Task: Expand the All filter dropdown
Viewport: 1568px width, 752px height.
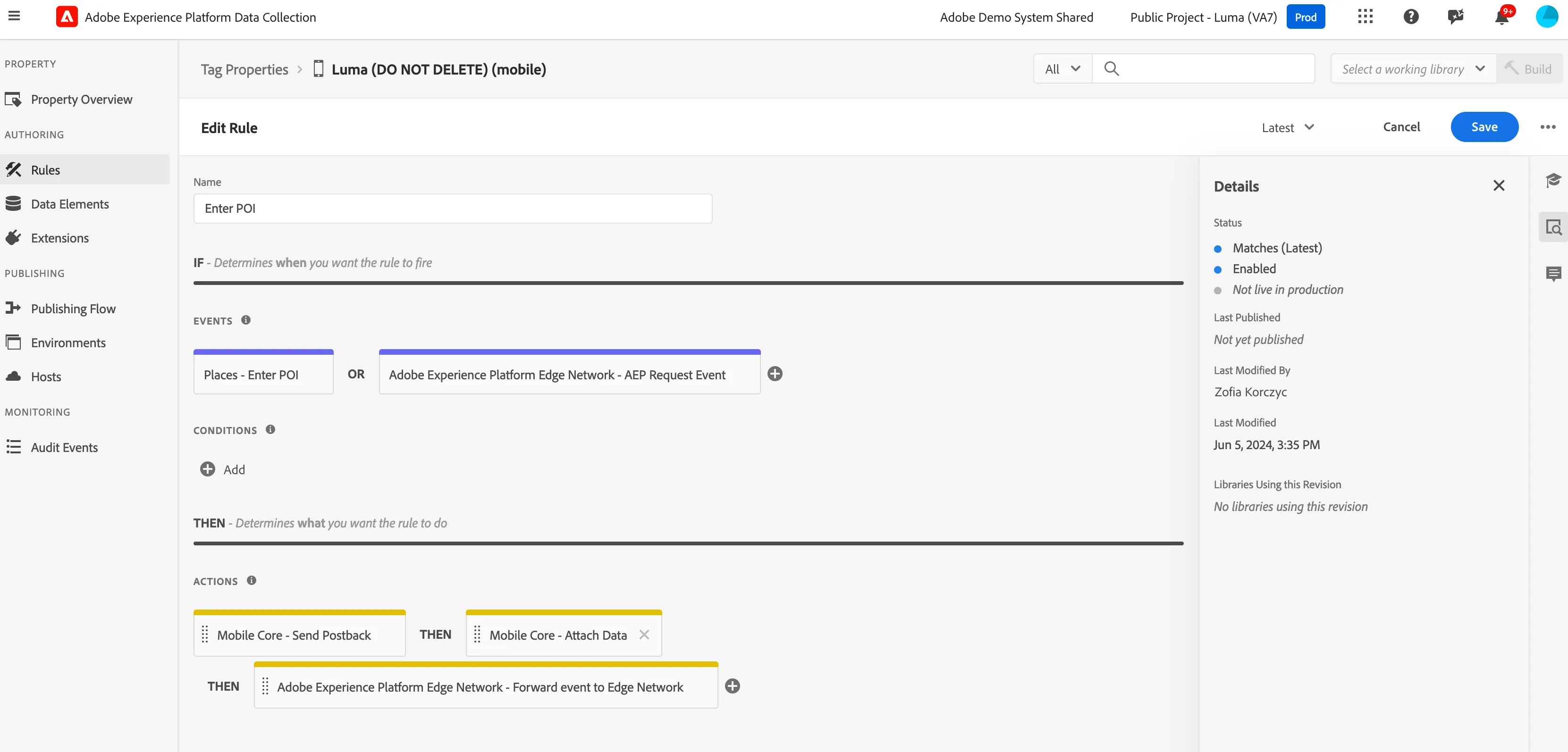Action: click(1062, 69)
